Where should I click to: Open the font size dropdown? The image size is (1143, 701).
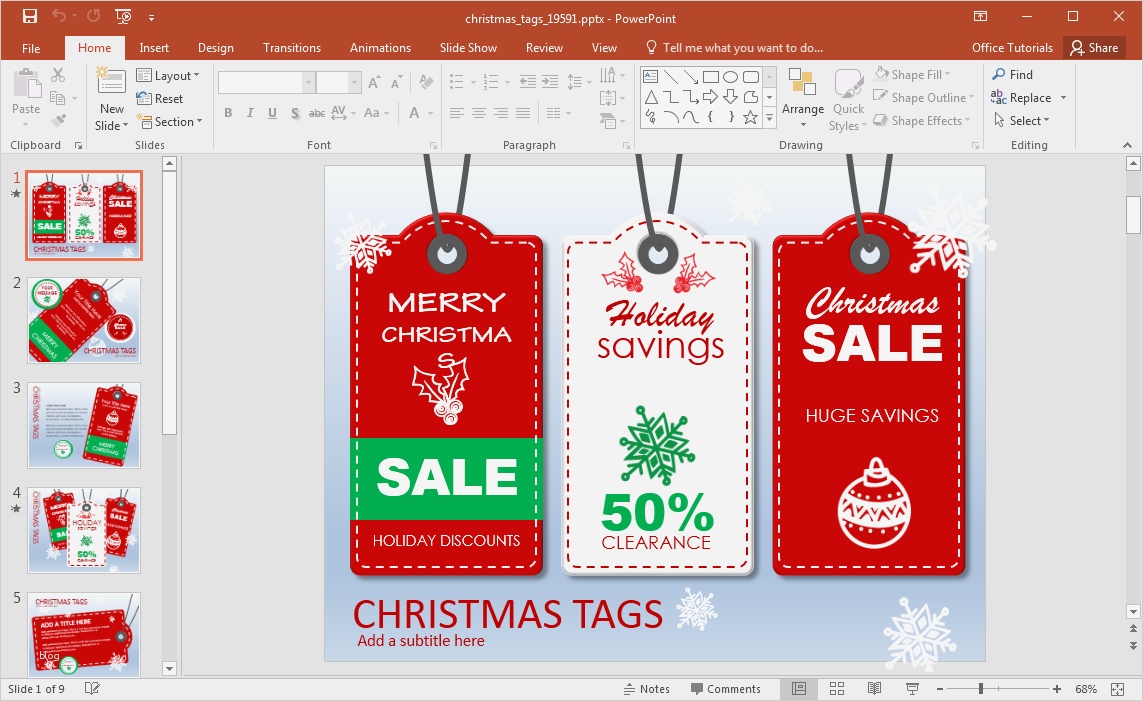(x=354, y=82)
